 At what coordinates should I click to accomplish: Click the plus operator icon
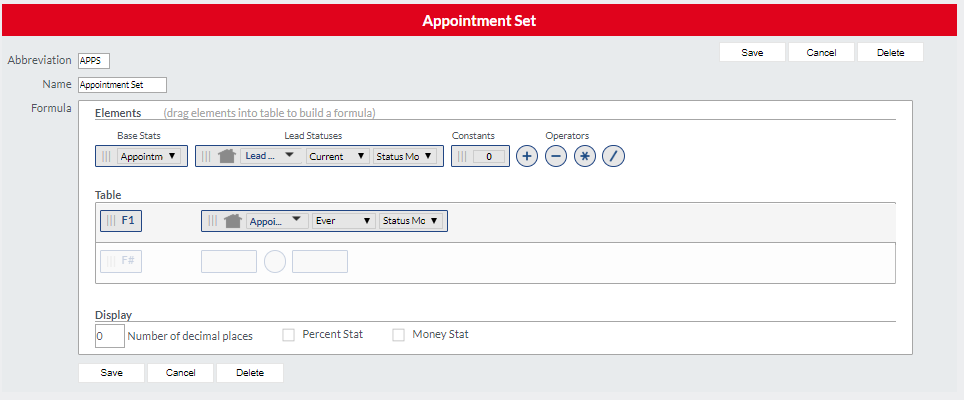(x=526, y=156)
